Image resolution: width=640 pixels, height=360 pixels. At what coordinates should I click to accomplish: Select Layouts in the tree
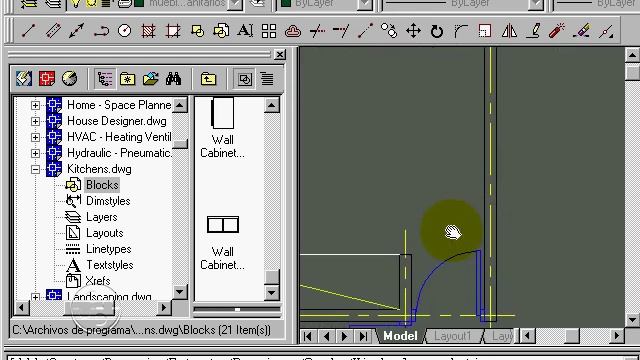coord(104,233)
